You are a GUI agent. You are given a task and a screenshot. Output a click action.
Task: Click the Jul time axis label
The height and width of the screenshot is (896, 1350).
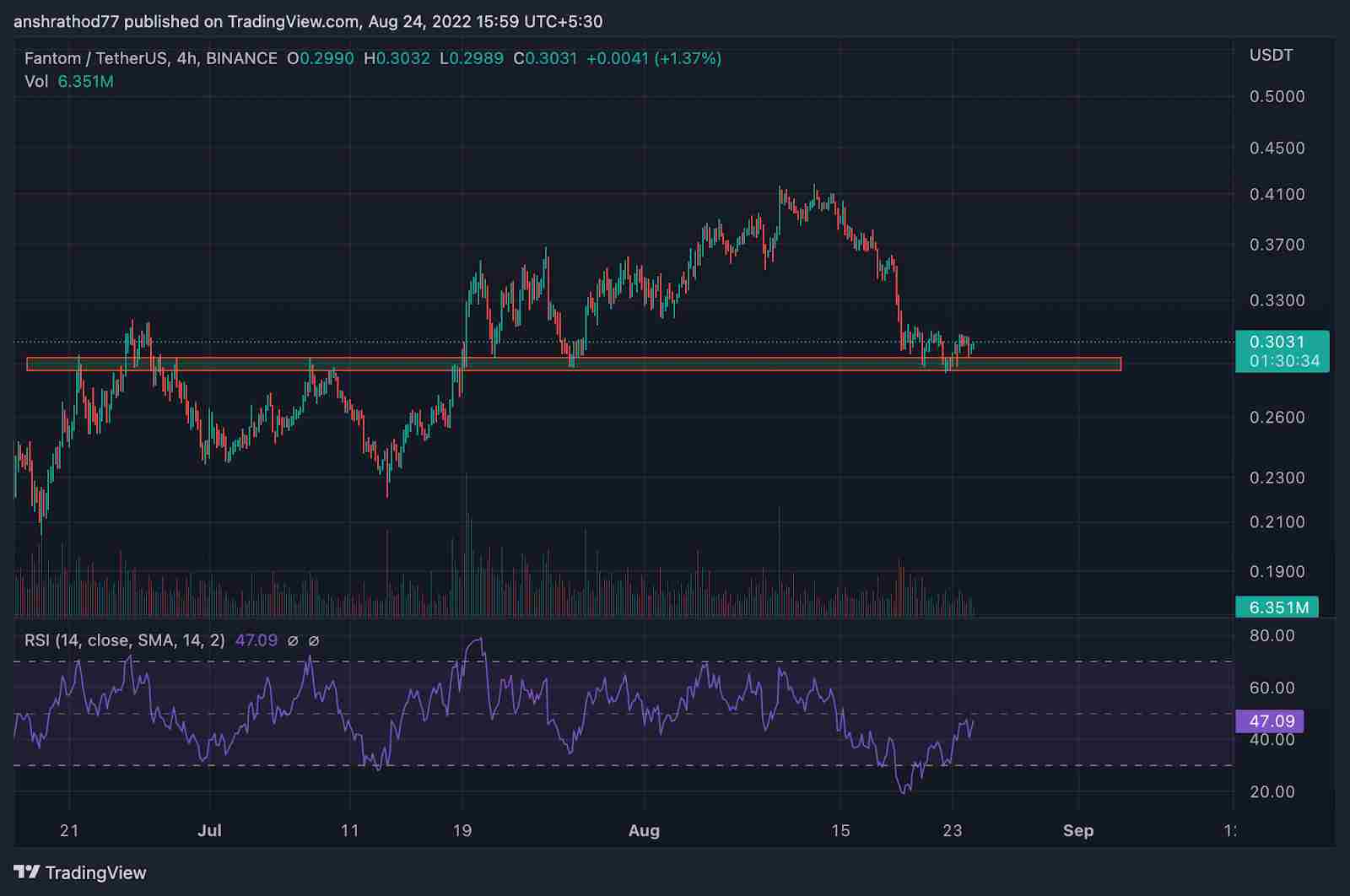click(209, 830)
